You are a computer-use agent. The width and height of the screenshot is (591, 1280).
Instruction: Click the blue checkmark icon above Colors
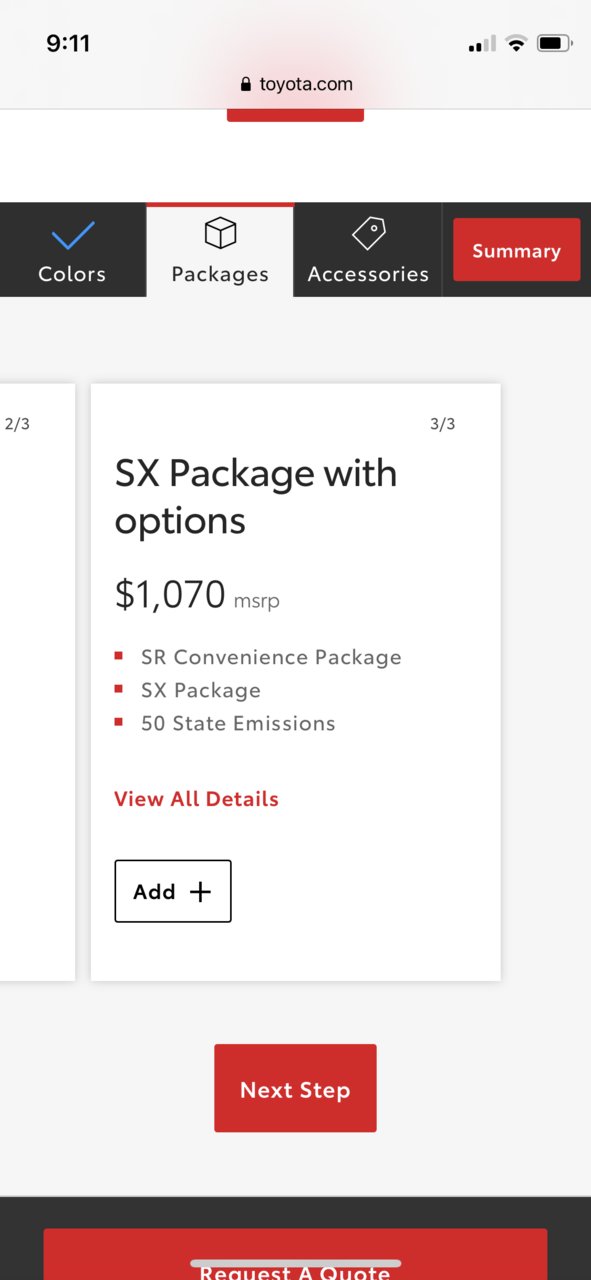tap(72, 236)
